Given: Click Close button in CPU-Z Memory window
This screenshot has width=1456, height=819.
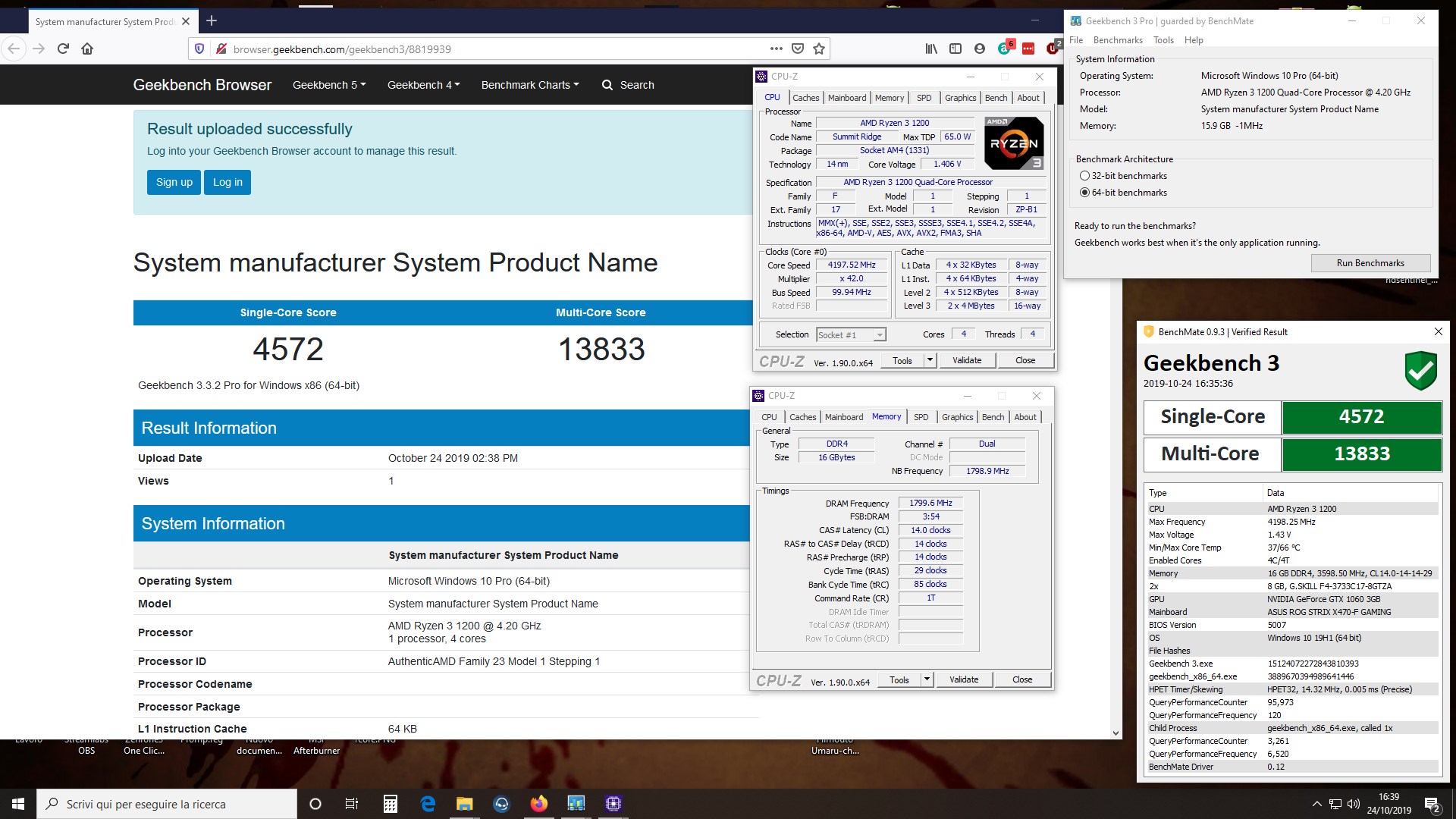Looking at the screenshot, I should click(x=1022, y=679).
